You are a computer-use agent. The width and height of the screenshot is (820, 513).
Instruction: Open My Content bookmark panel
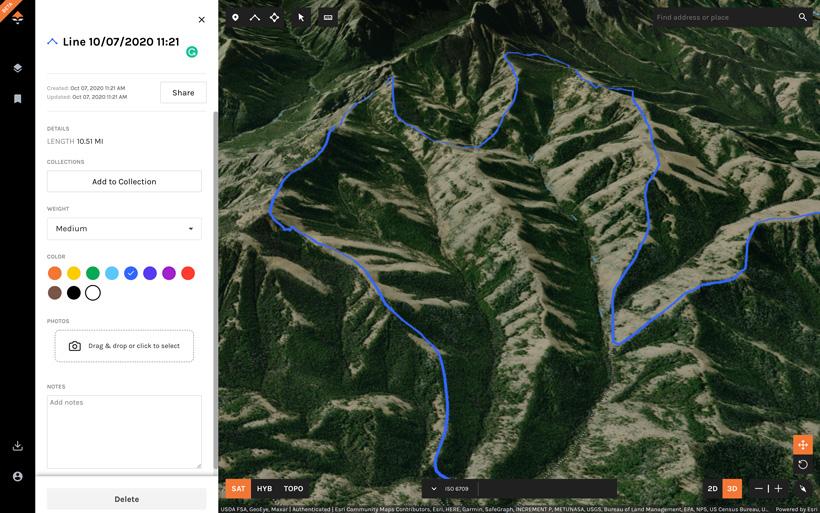click(17, 99)
